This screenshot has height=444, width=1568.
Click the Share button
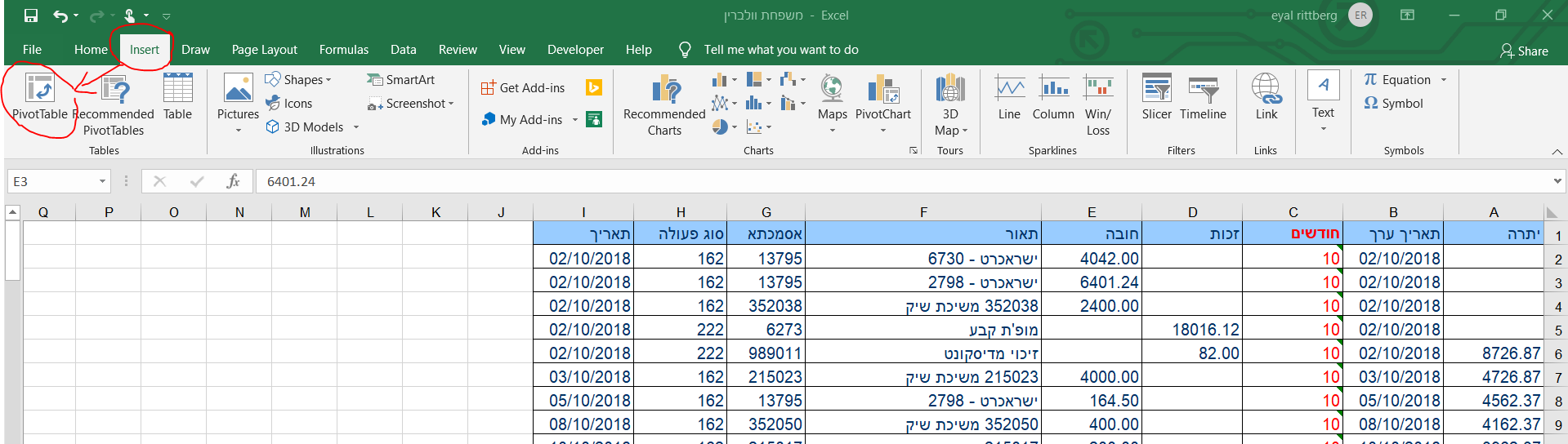1524,51
